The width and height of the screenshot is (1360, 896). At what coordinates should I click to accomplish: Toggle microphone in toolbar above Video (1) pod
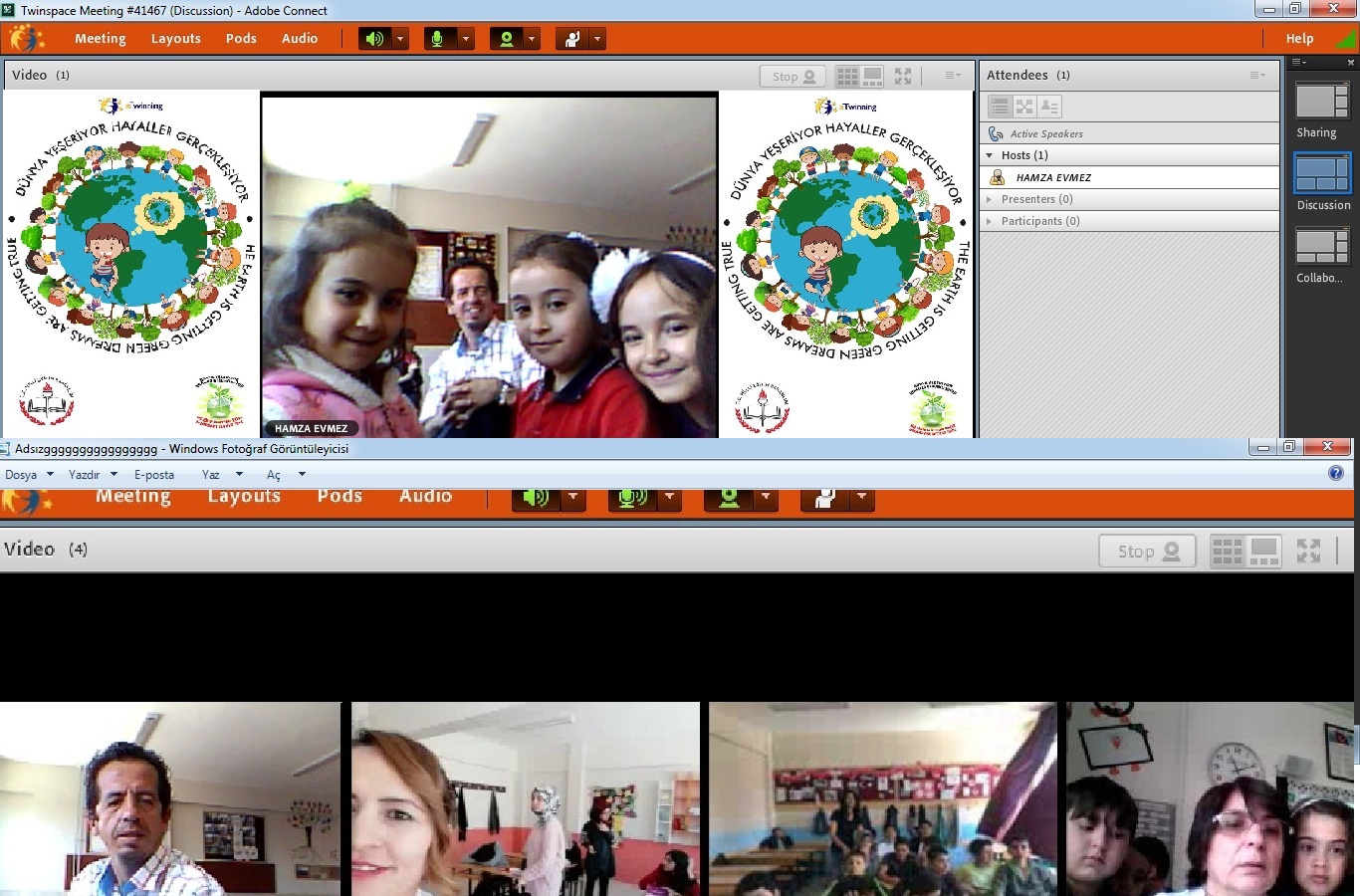[x=436, y=39]
